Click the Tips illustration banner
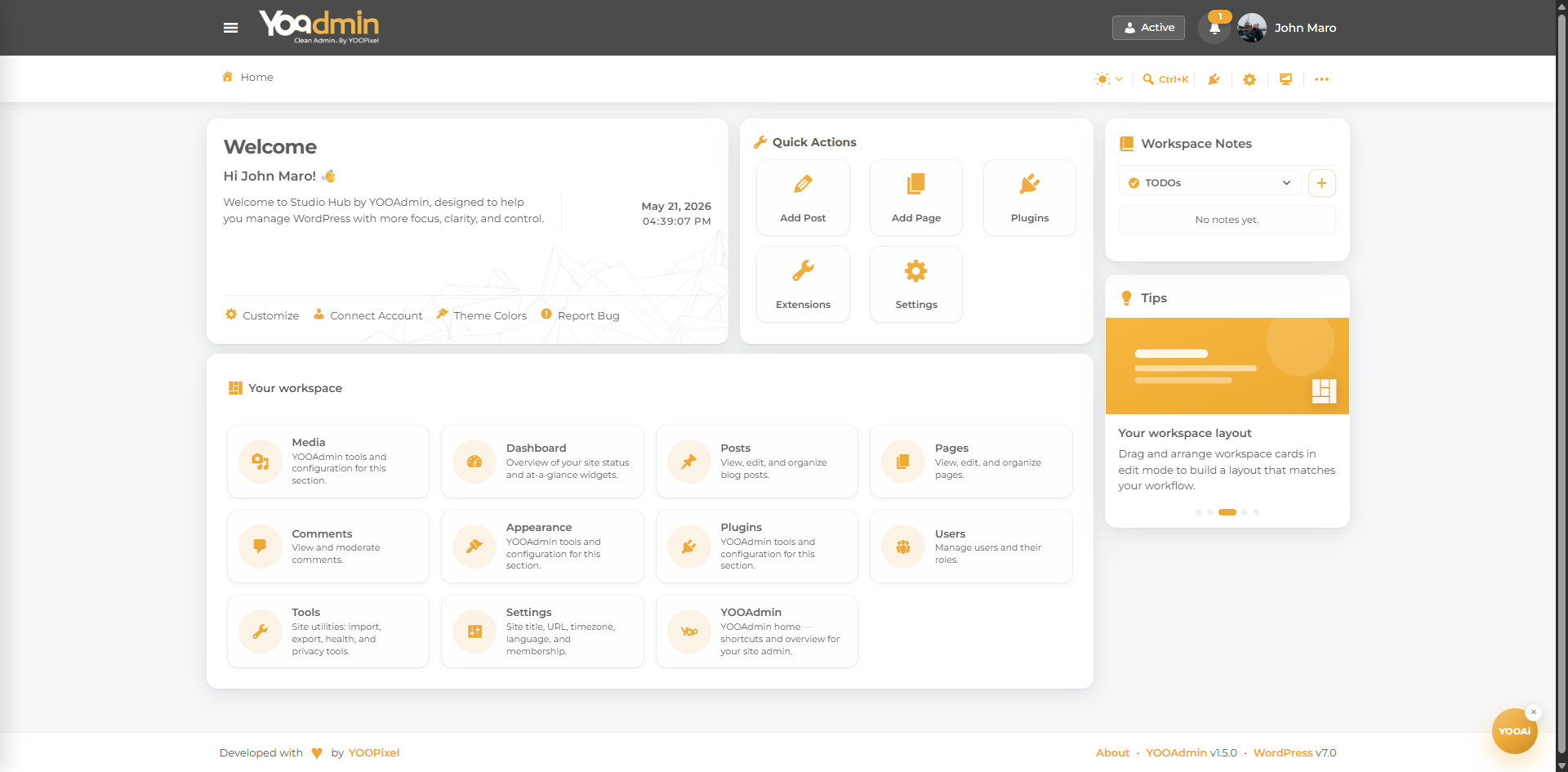 pos(1227,366)
